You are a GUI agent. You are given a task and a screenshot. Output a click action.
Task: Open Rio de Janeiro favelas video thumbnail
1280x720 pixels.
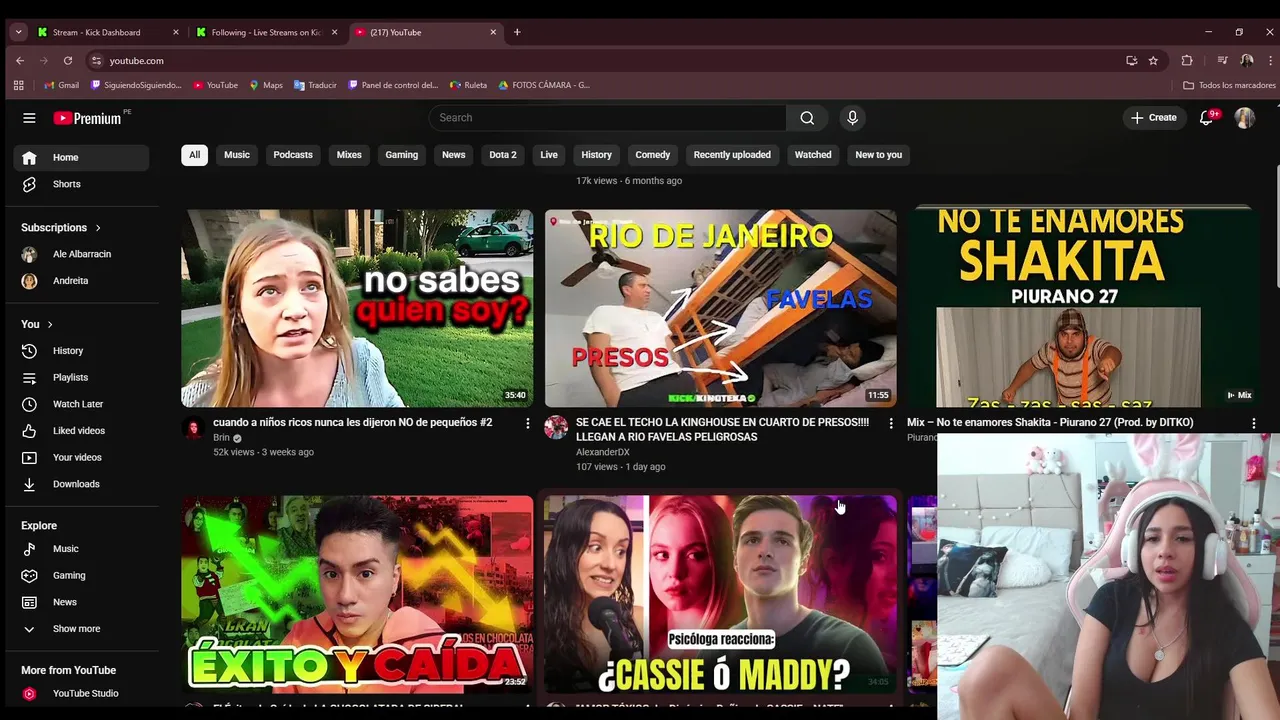pos(720,308)
